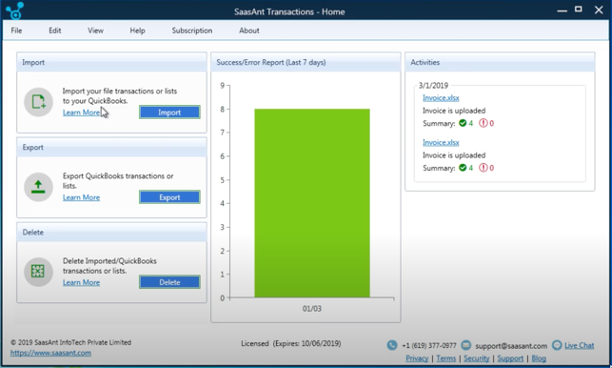This screenshot has width=612, height=368.
Task: Click red error icon in second Invoice.xlsx summary
Action: click(x=483, y=168)
